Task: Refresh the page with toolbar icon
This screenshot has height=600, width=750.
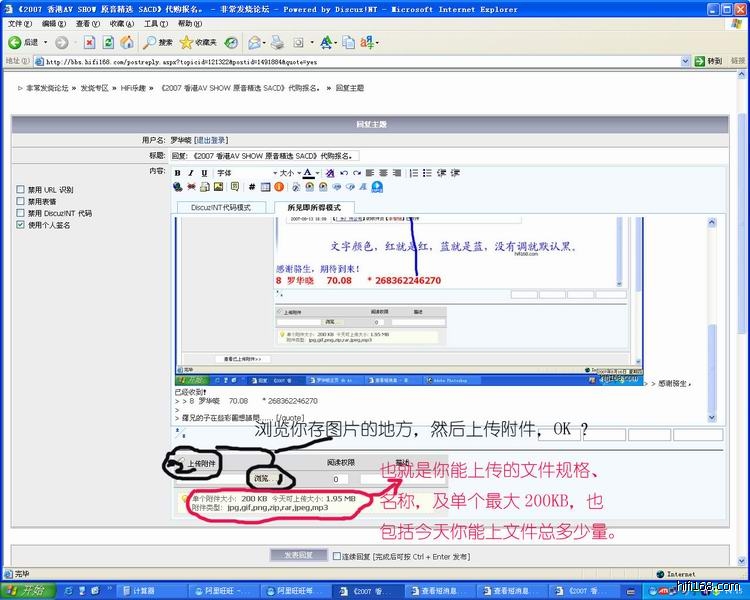Action: pyautogui.click(x=108, y=43)
